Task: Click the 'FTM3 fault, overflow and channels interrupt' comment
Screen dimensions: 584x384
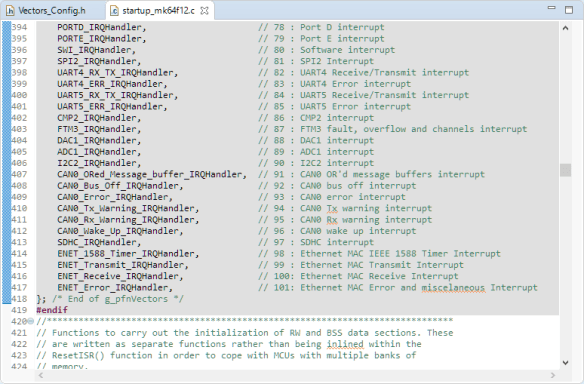Action: (413, 129)
